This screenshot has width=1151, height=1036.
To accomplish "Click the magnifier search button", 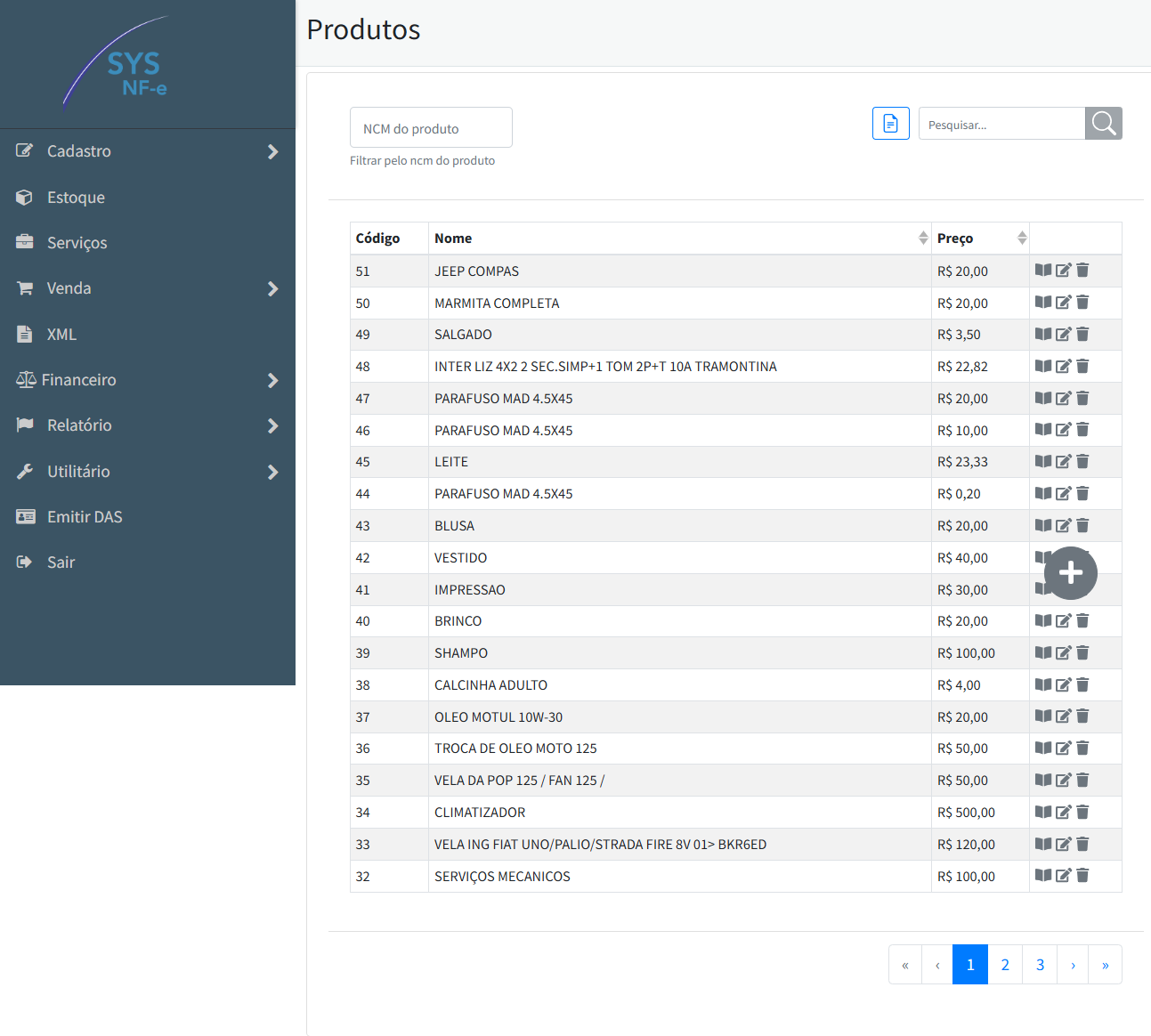I will click(x=1104, y=124).
